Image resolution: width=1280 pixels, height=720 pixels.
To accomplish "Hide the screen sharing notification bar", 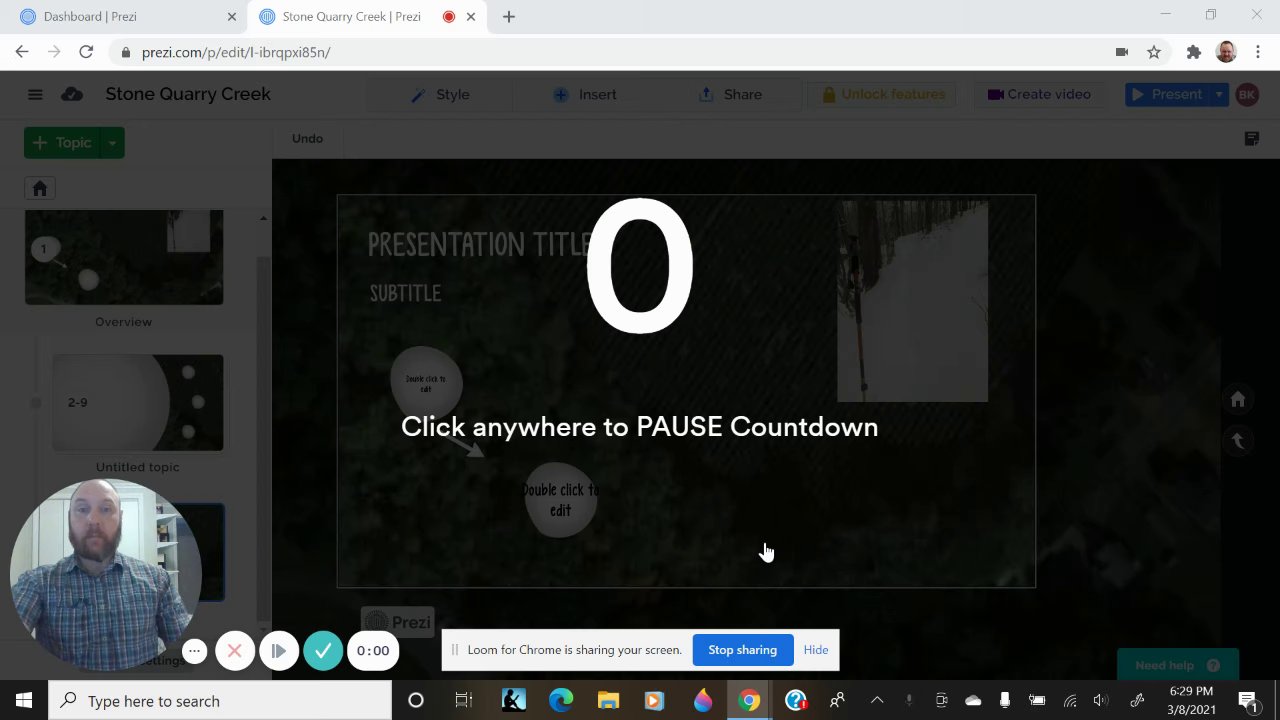I will pos(816,650).
